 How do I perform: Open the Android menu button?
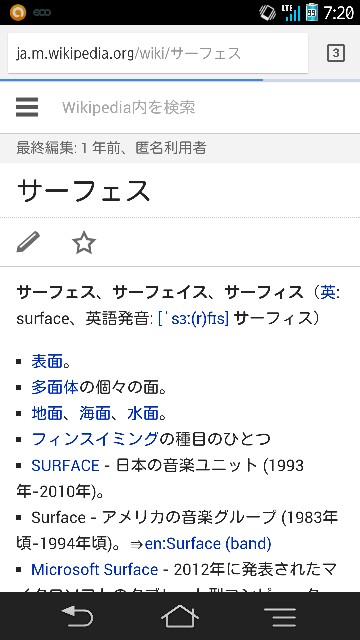coord(280,616)
